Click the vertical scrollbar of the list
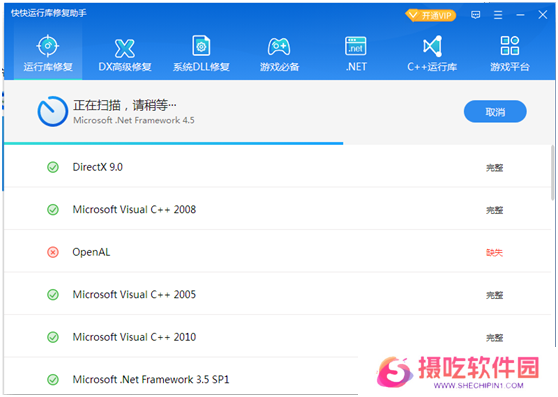 point(552,173)
